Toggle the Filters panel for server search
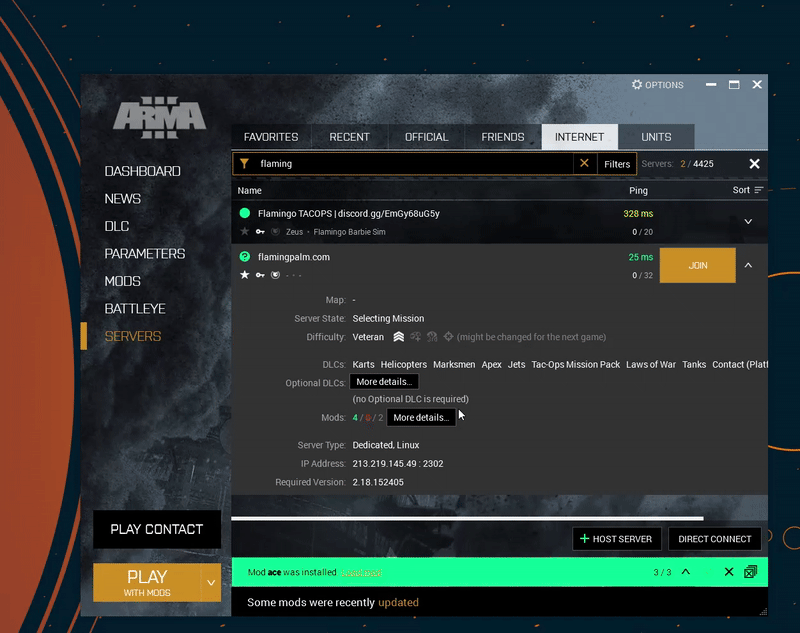 [617, 163]
